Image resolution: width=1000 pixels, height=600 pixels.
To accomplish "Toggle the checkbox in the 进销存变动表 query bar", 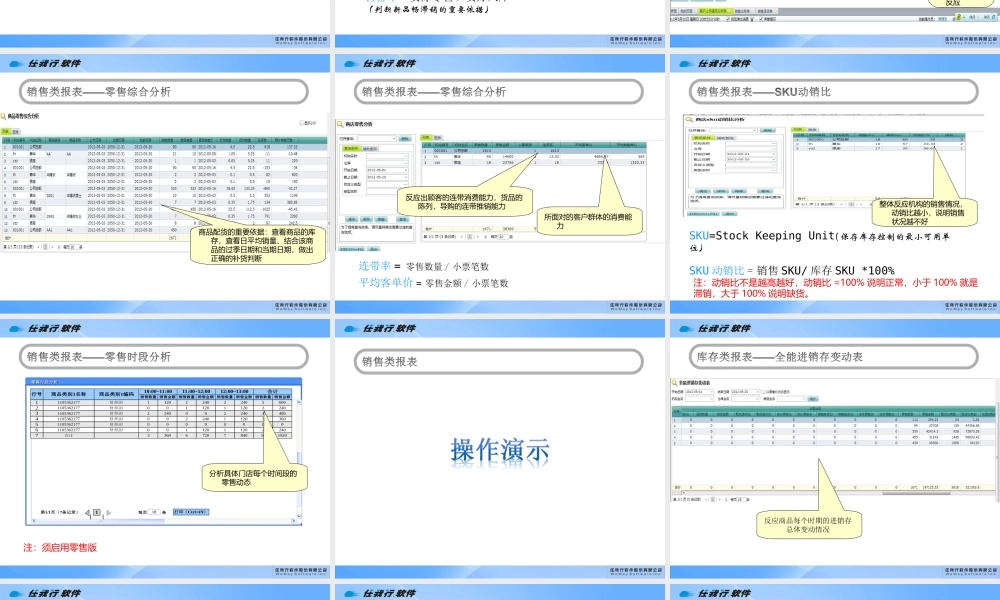I will pyautogui.click(x=762, y=392).
